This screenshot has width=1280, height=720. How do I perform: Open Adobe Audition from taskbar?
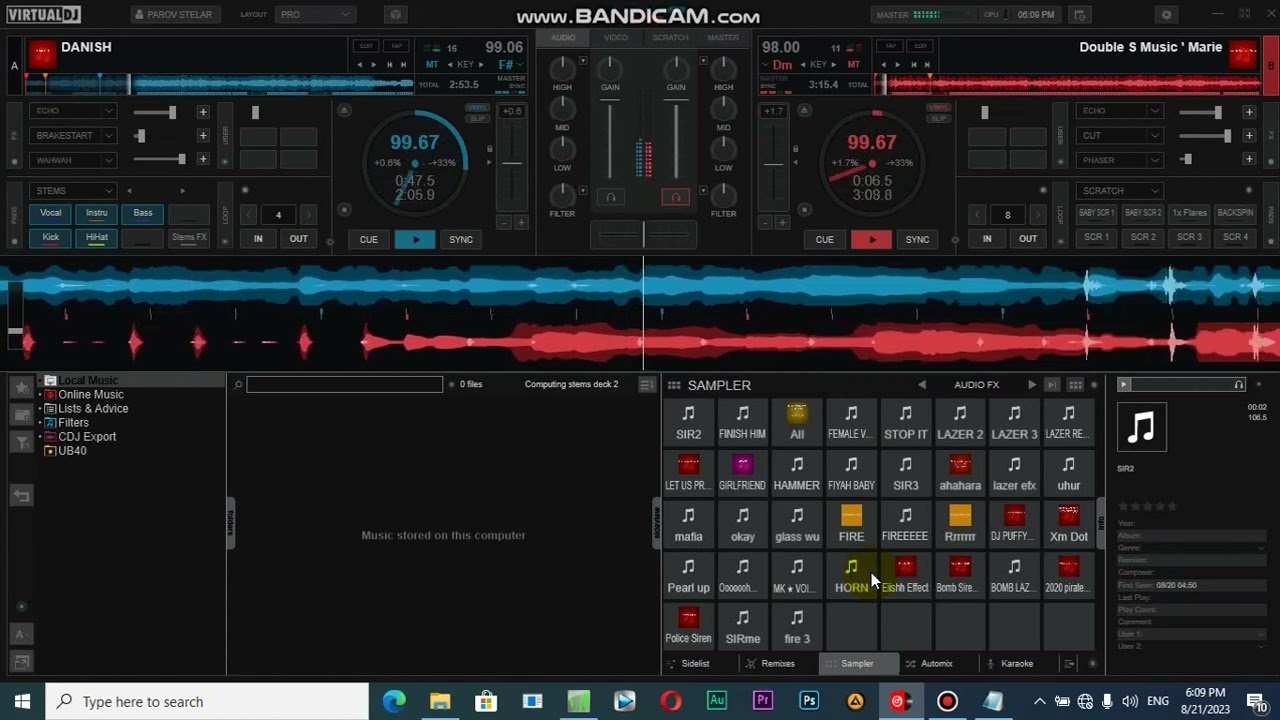[x=717, y=701]
